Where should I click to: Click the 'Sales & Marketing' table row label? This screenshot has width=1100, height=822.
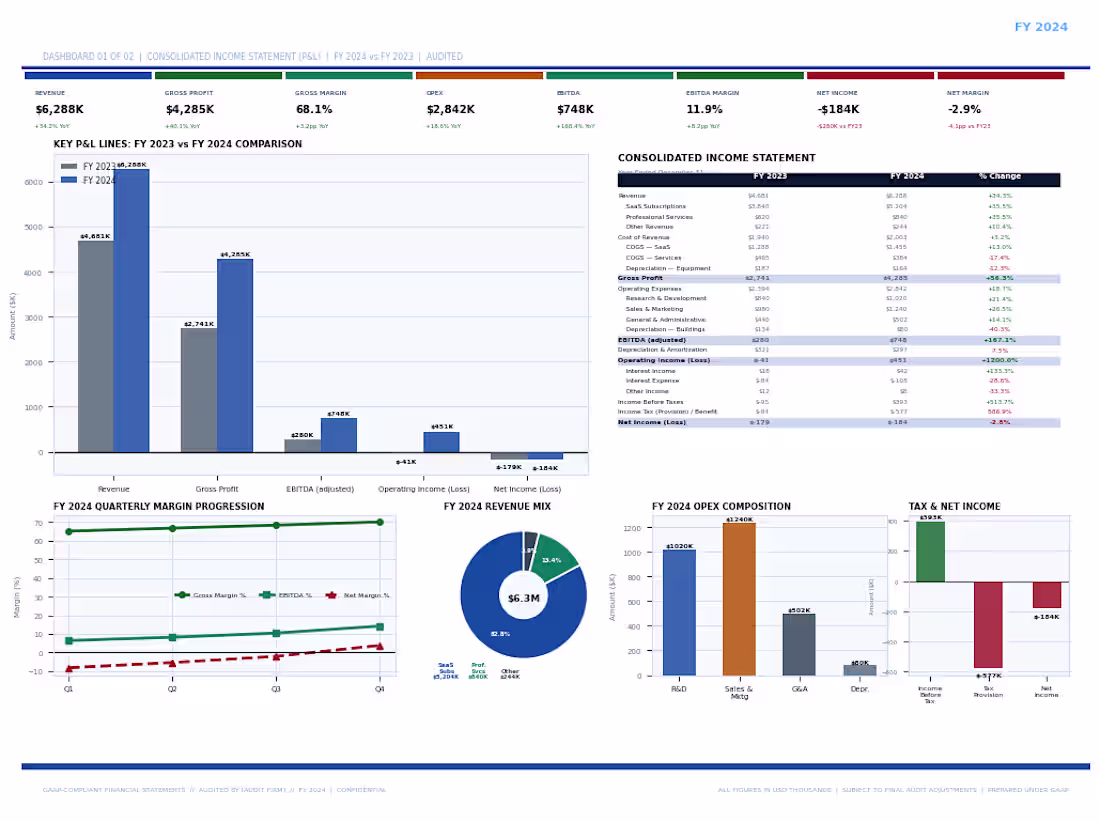(x=654, y=309)
